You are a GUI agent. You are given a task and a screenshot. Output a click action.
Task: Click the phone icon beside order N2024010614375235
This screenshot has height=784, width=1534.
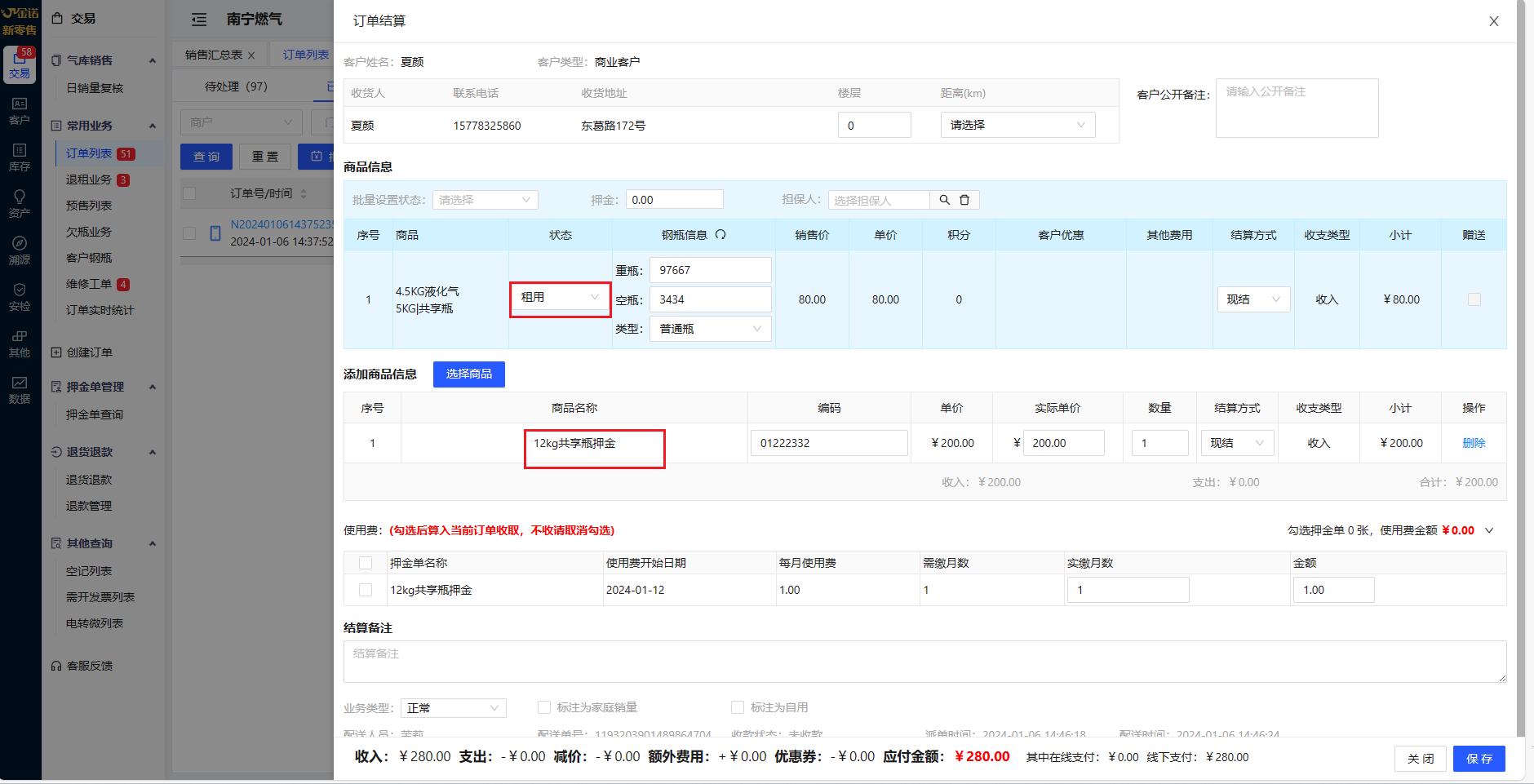pyautogui.click(x=215, y=233)
